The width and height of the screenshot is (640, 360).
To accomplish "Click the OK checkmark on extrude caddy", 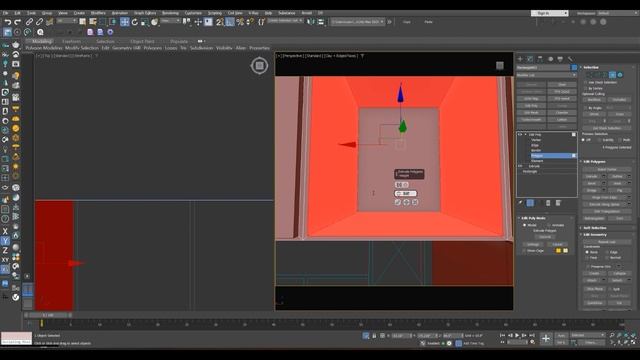I will coord(398,202).
